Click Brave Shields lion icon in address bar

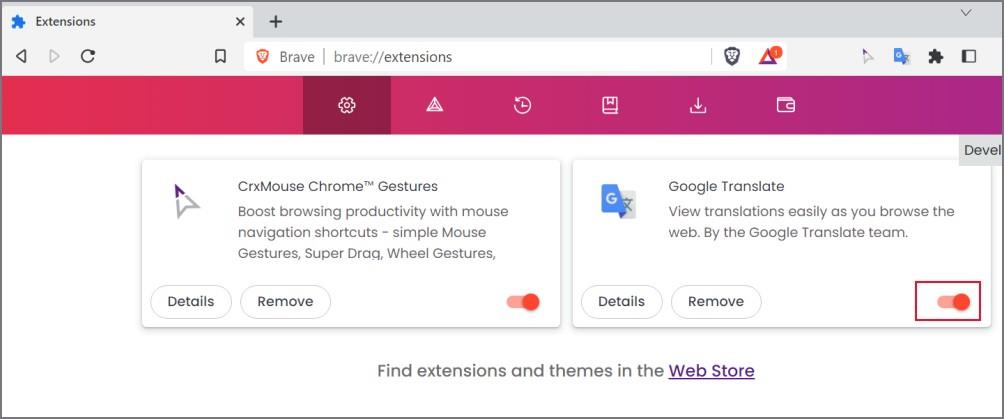point(732,56)
